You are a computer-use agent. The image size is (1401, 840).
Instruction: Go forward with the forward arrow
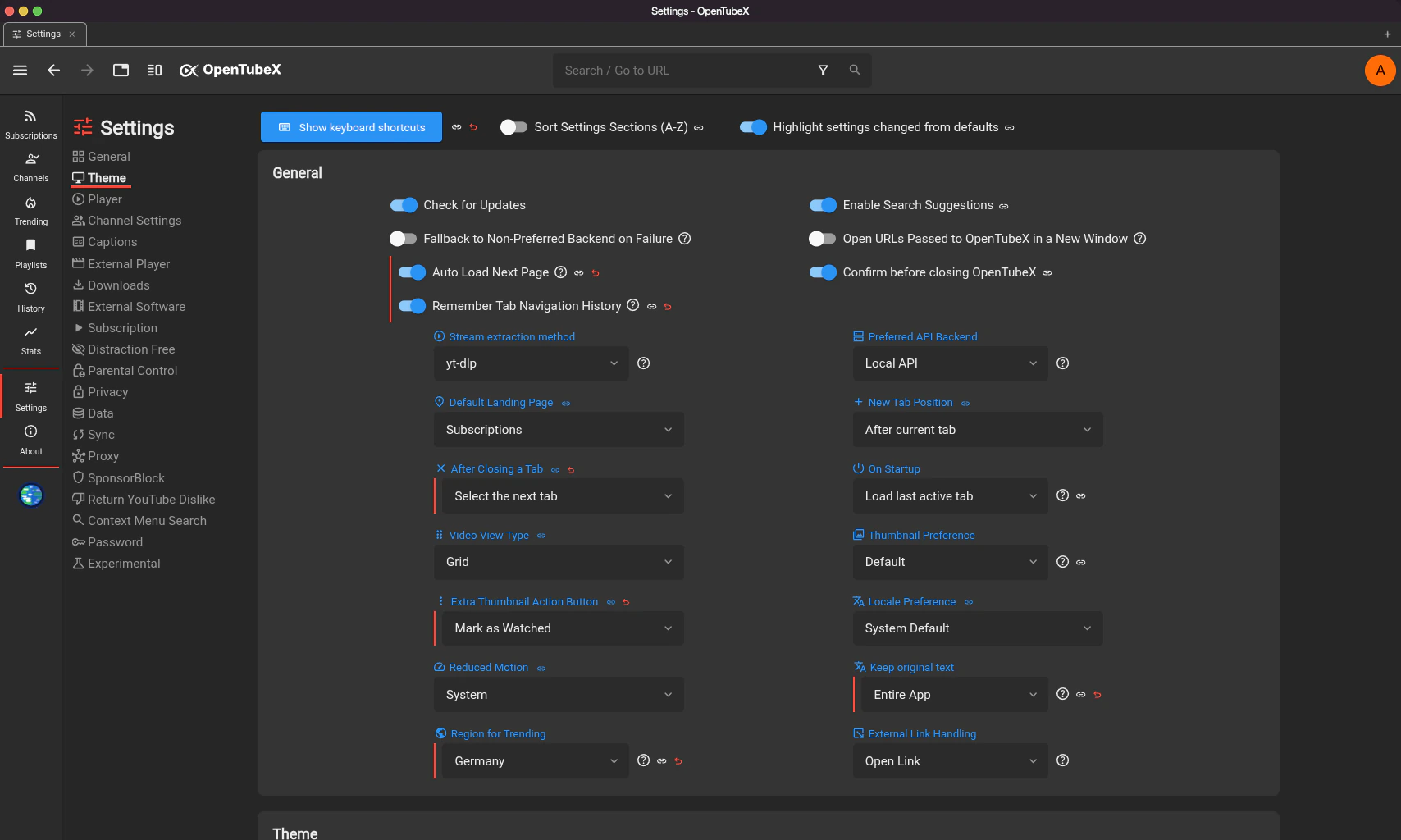87,71
